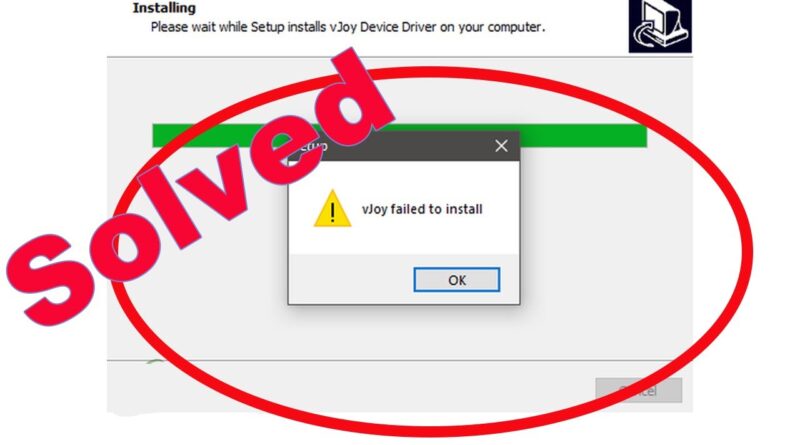
Task: Click the dark Setup dialog title bar
Action: point(404,146)
